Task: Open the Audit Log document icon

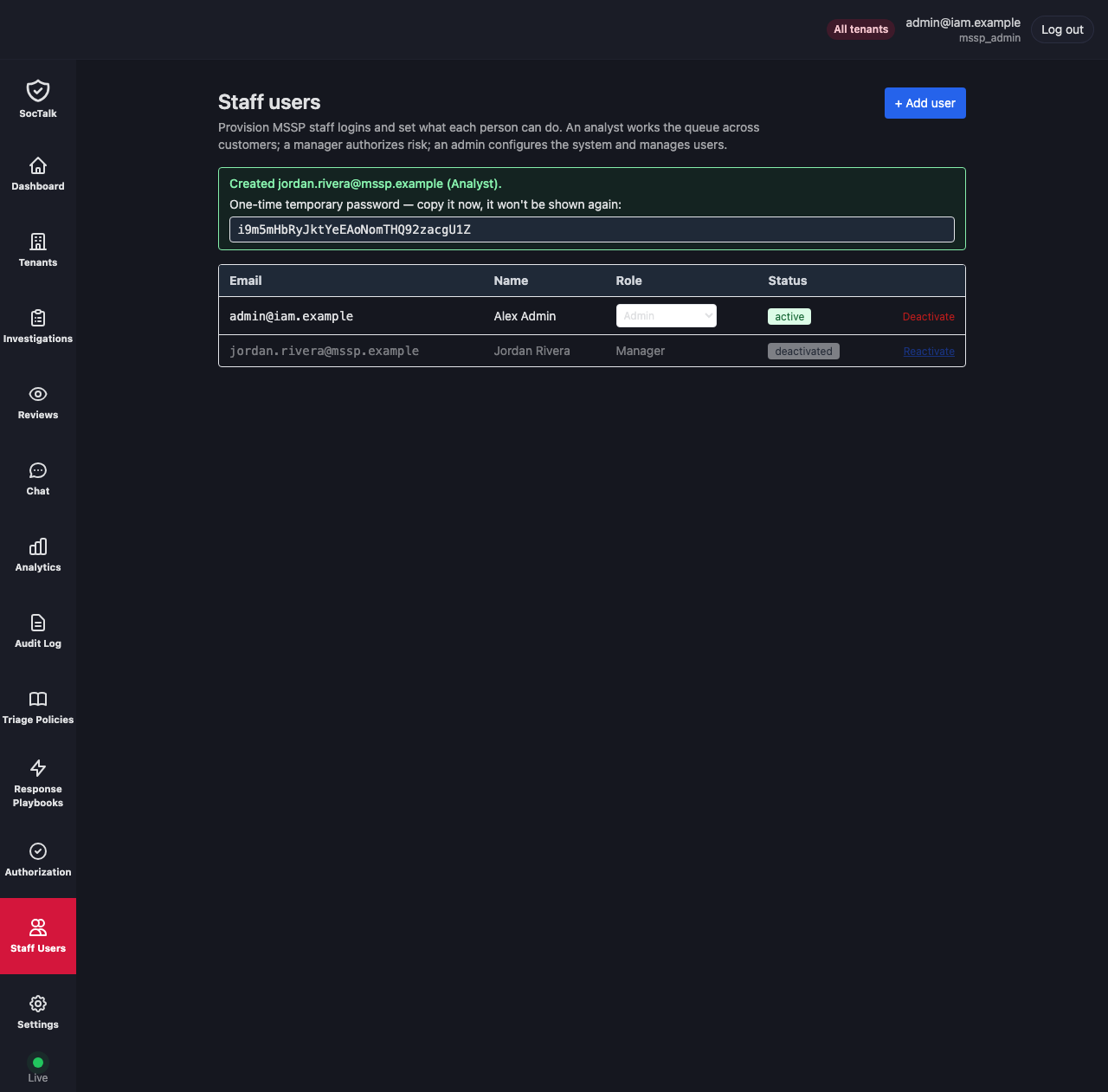Action: coord(38,623)
